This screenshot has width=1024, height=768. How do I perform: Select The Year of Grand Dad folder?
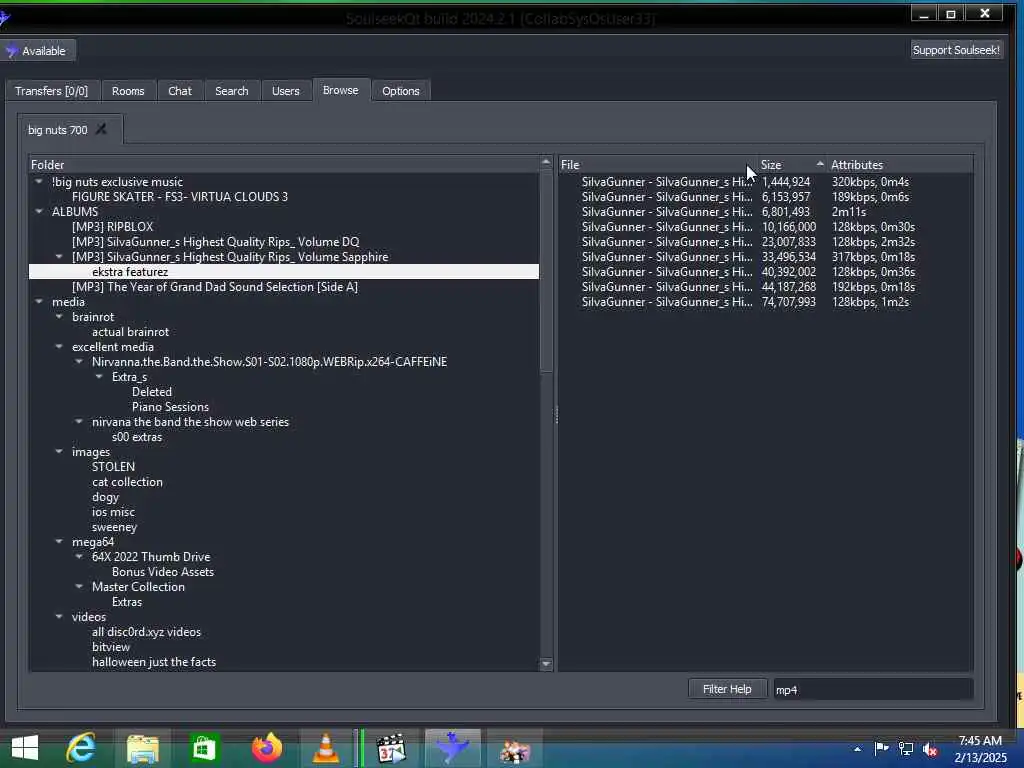[215, 287]
